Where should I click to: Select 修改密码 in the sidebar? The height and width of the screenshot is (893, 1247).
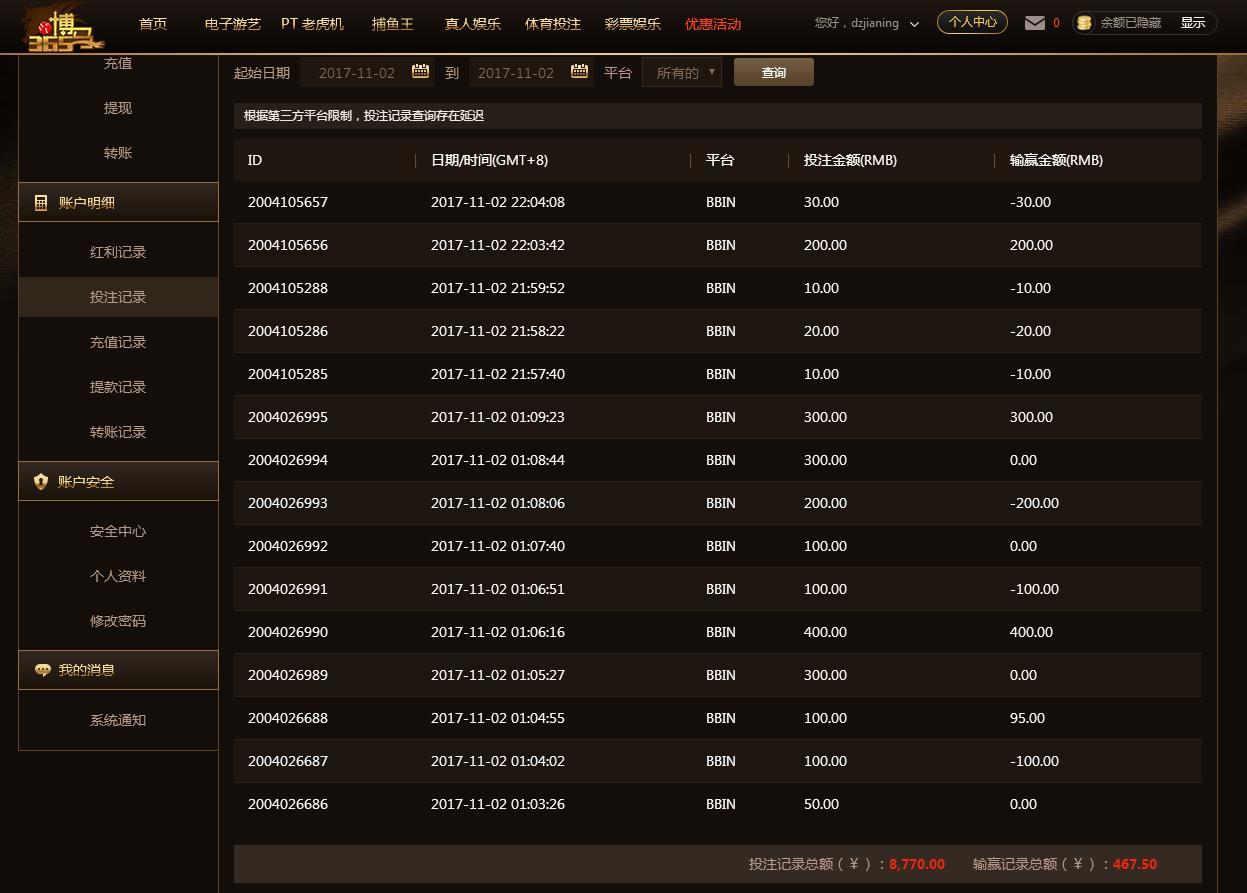pyautogui.click(x=118, y=621)
